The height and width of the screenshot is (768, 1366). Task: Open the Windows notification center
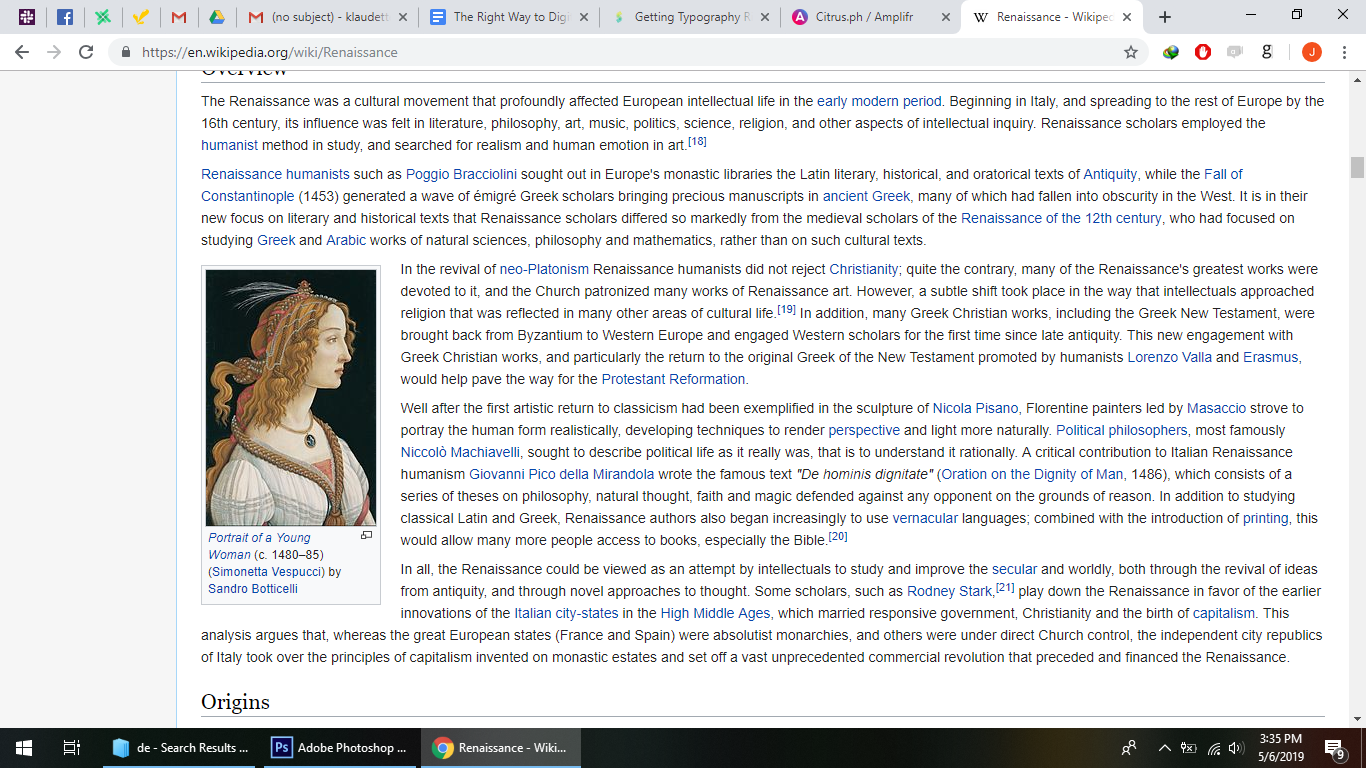pyautogui.click(x=1335, y=747)
